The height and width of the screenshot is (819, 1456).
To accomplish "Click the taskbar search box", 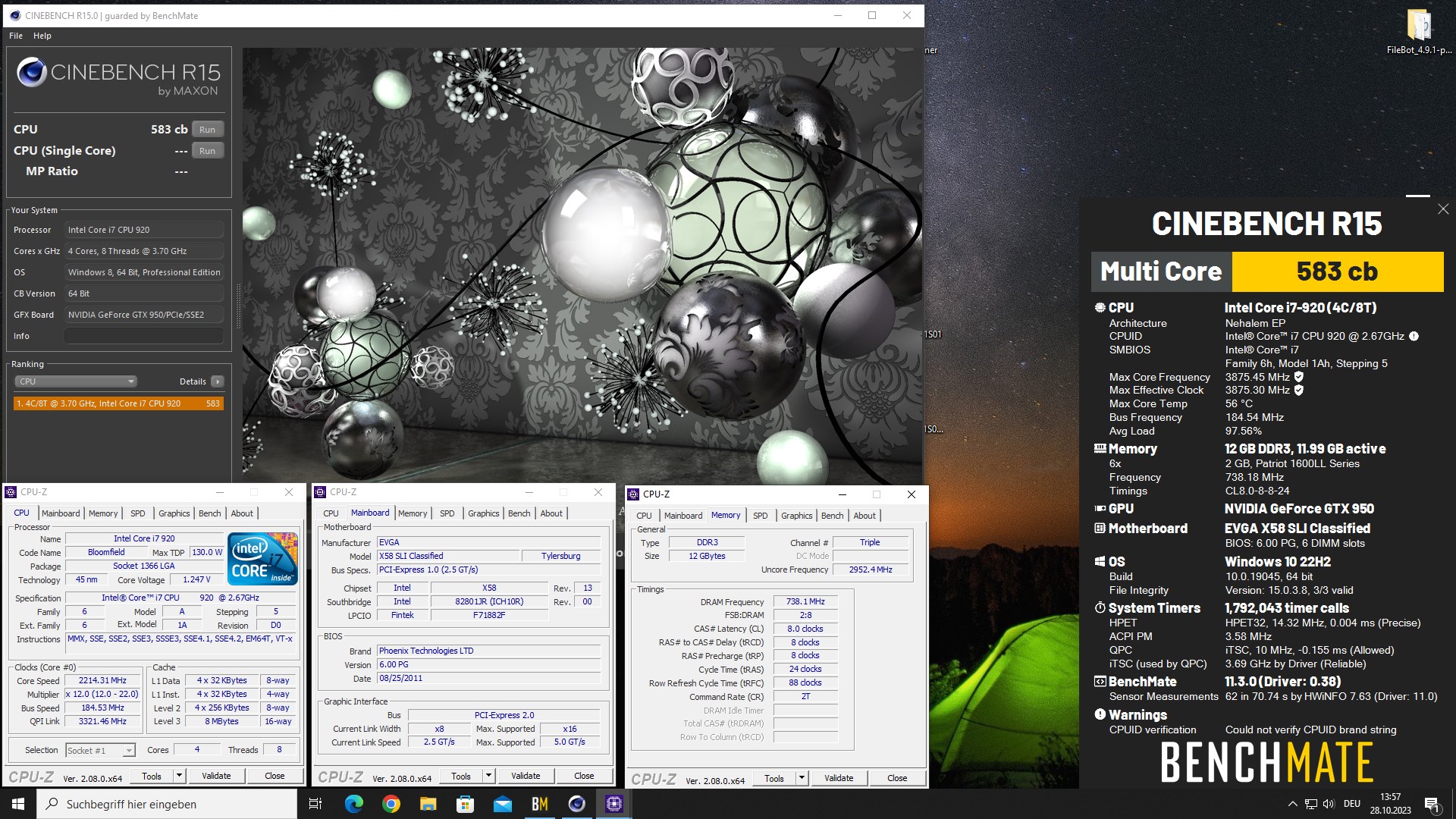I will tap(167, 804).
